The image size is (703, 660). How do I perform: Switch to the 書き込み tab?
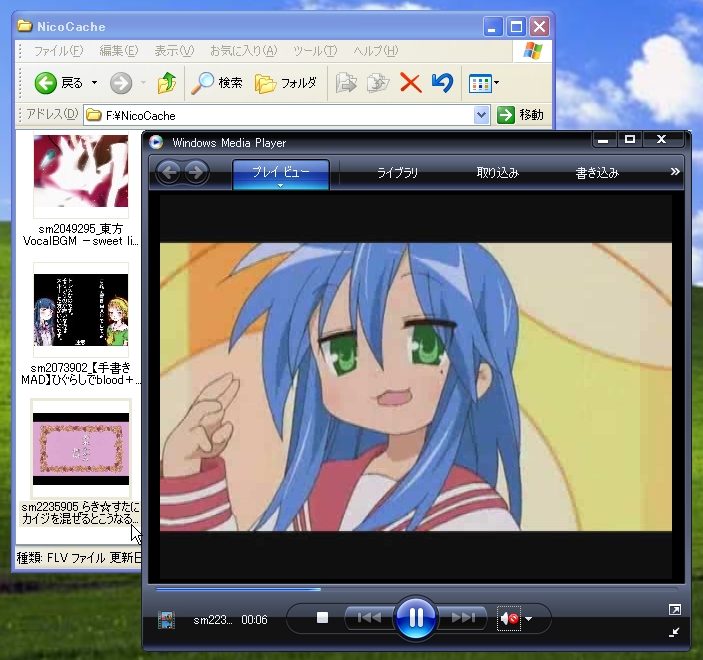597,173
